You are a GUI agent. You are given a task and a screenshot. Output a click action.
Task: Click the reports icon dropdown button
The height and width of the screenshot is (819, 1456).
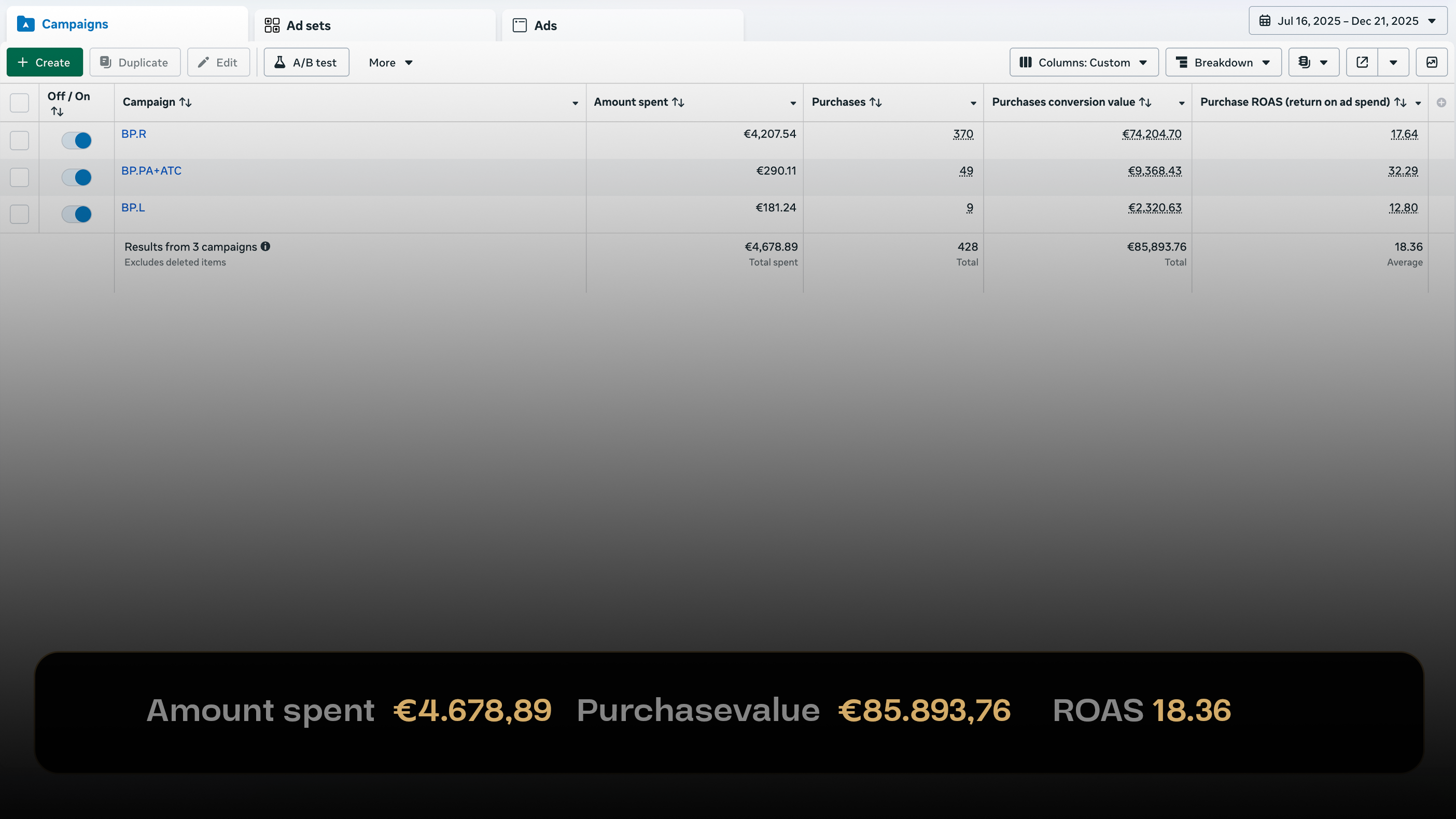(x=1313, y=62)
